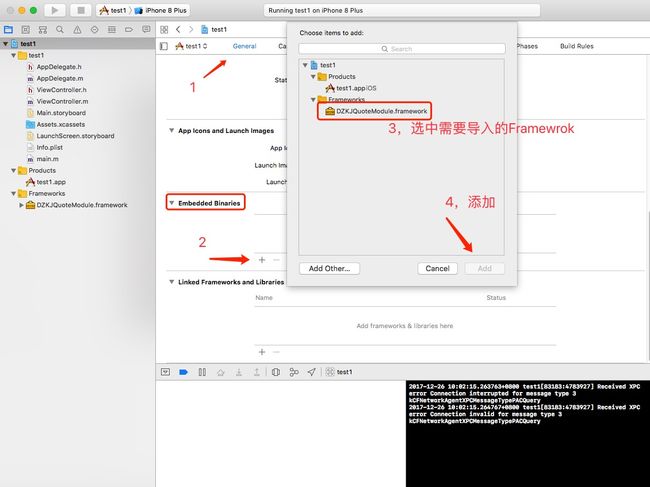The image size is (650, 487).
Task: Click the Stop button in toolbar
Action: point(80,10)
